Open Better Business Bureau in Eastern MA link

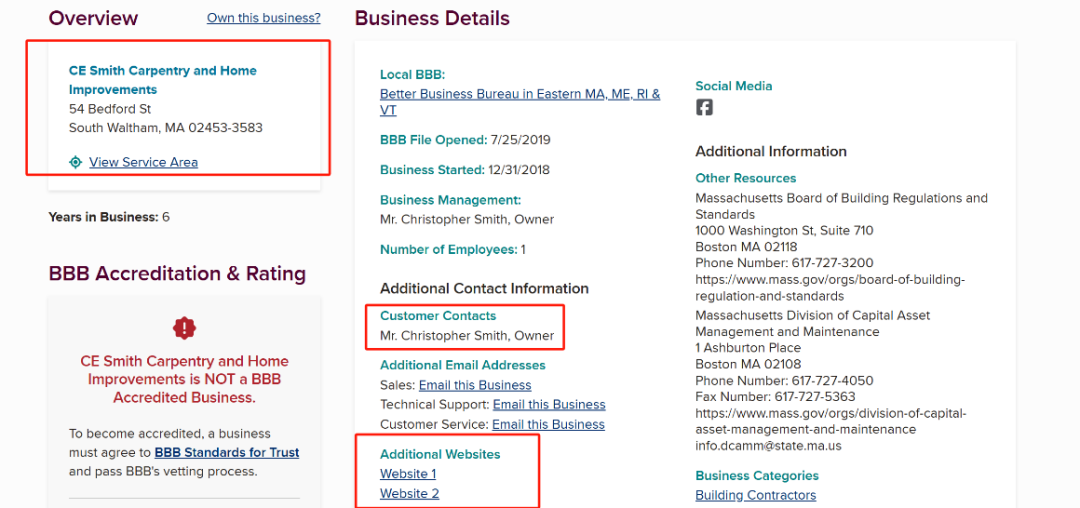click(520, 102)
